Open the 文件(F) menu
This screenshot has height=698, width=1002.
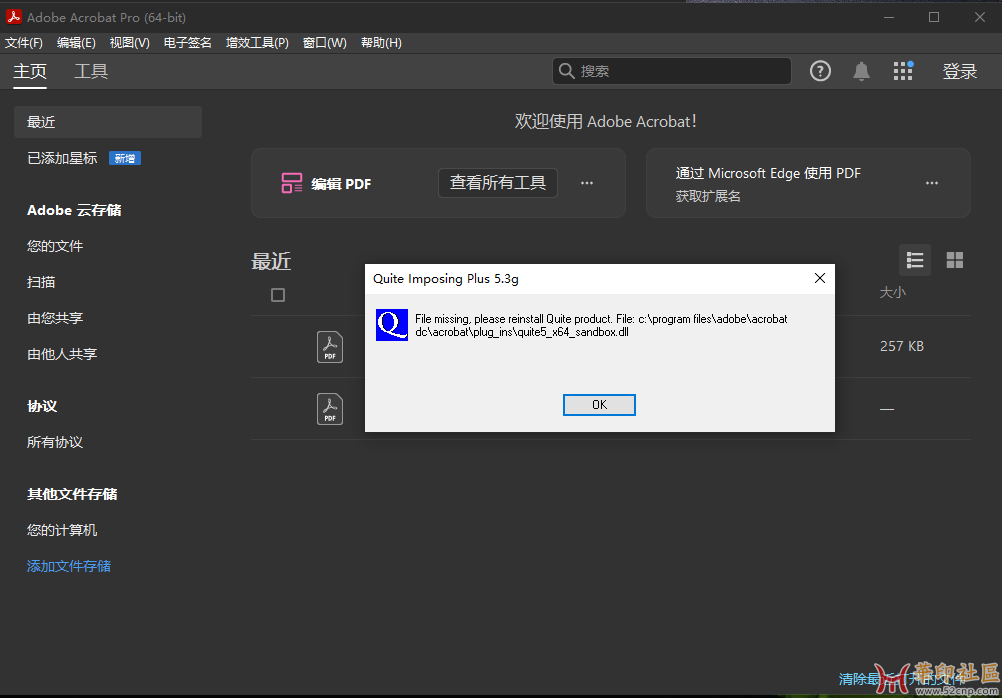[x=24, y=43]
